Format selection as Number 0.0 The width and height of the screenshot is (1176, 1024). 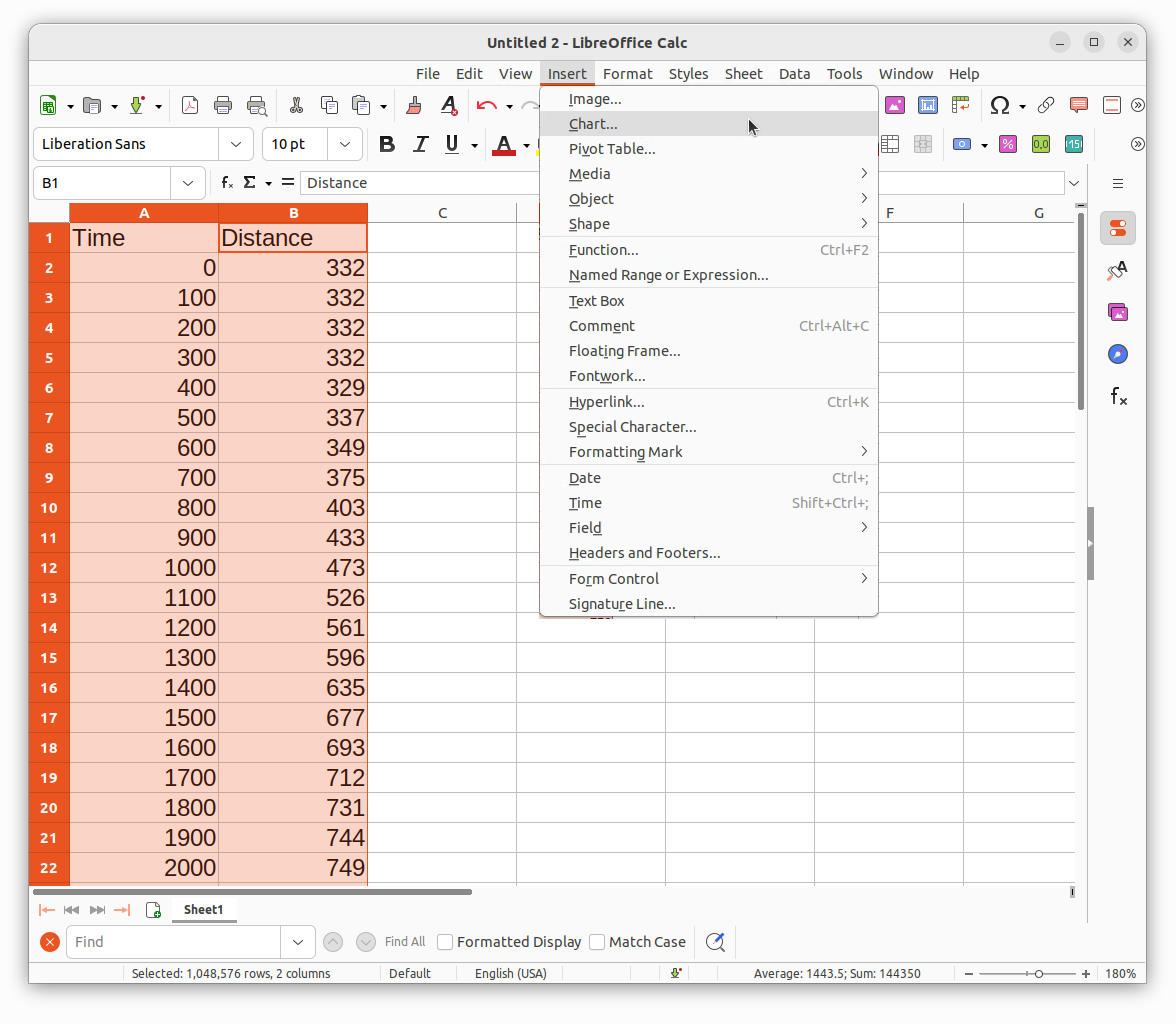(1041, 144)
